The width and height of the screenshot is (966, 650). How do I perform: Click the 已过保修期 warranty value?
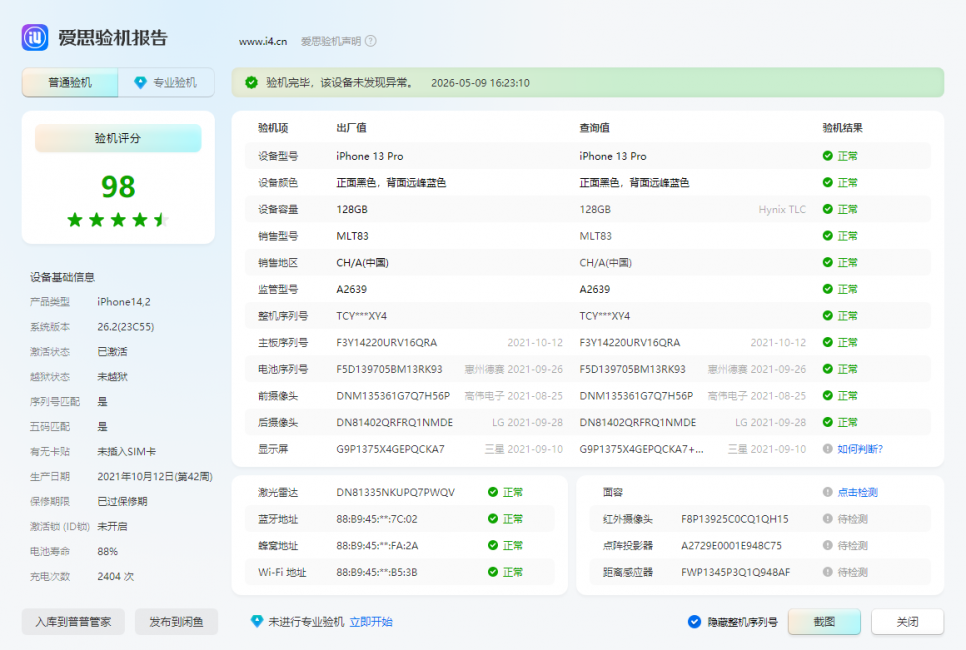pos(122,502)
